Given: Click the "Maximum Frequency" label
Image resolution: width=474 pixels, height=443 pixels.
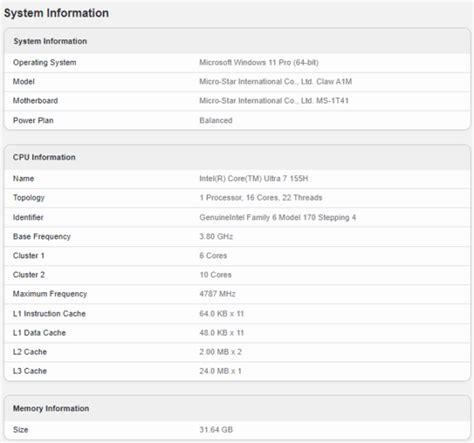Looking at the screenshot, I should (x=50, y=294).
